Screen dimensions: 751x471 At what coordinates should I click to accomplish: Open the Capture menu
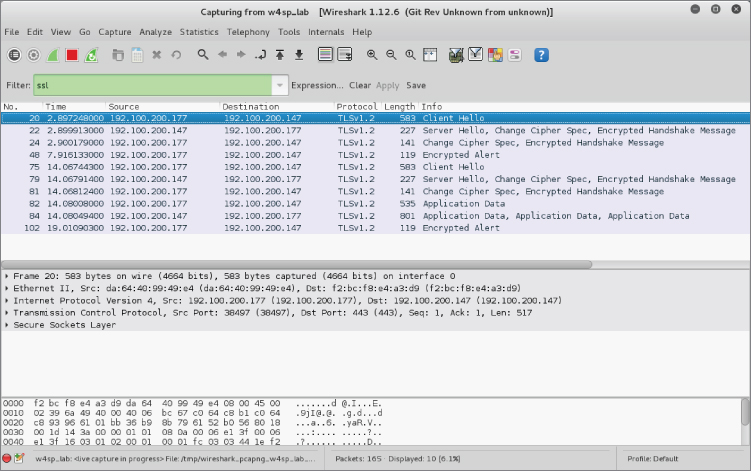(x=114, y=32)
